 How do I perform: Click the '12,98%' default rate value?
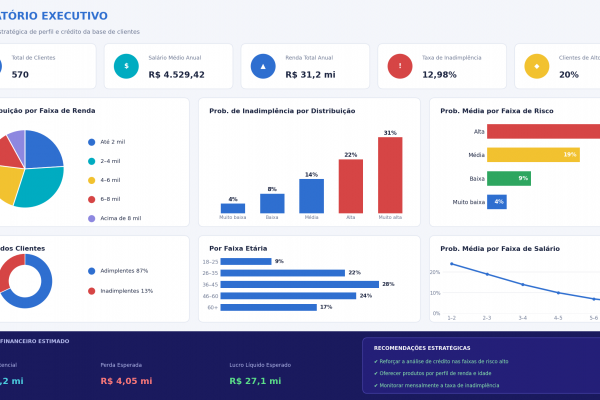[x=439, y=75]
